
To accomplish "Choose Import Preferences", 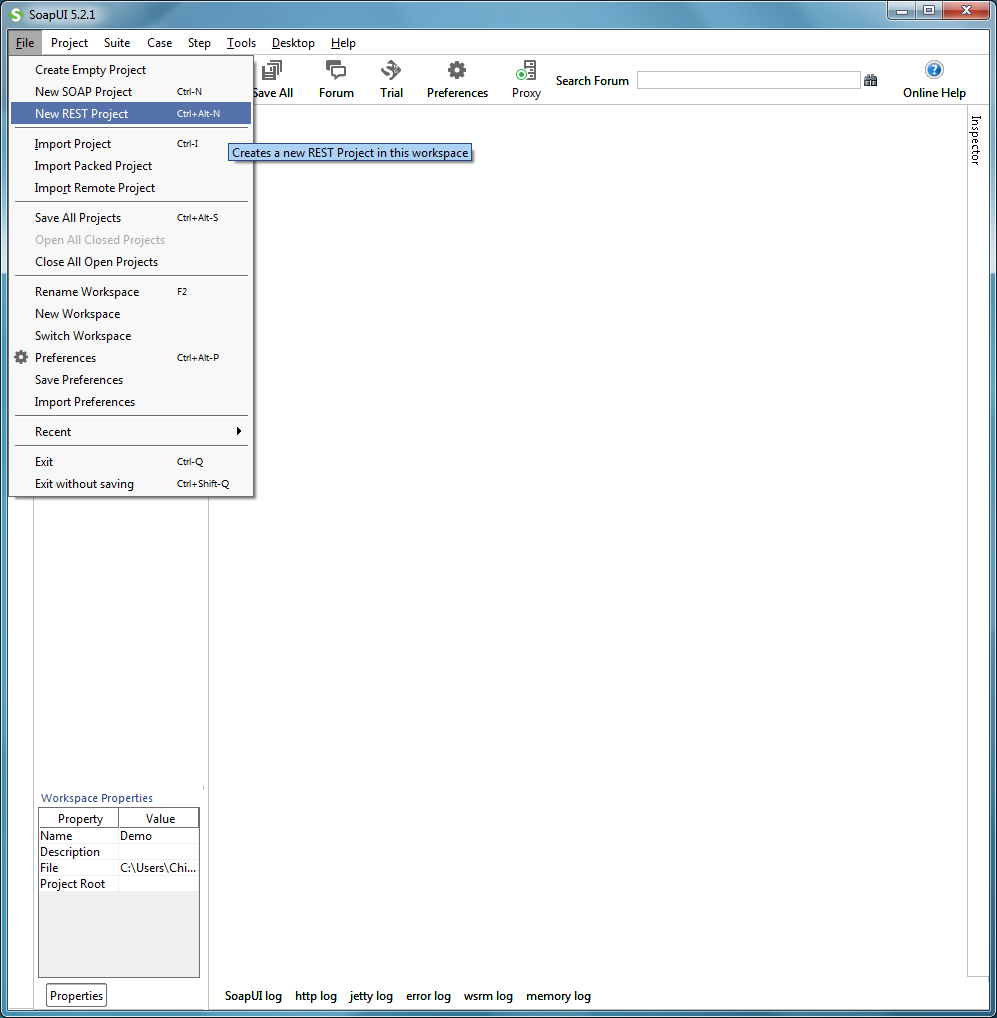I will point(131,402).
